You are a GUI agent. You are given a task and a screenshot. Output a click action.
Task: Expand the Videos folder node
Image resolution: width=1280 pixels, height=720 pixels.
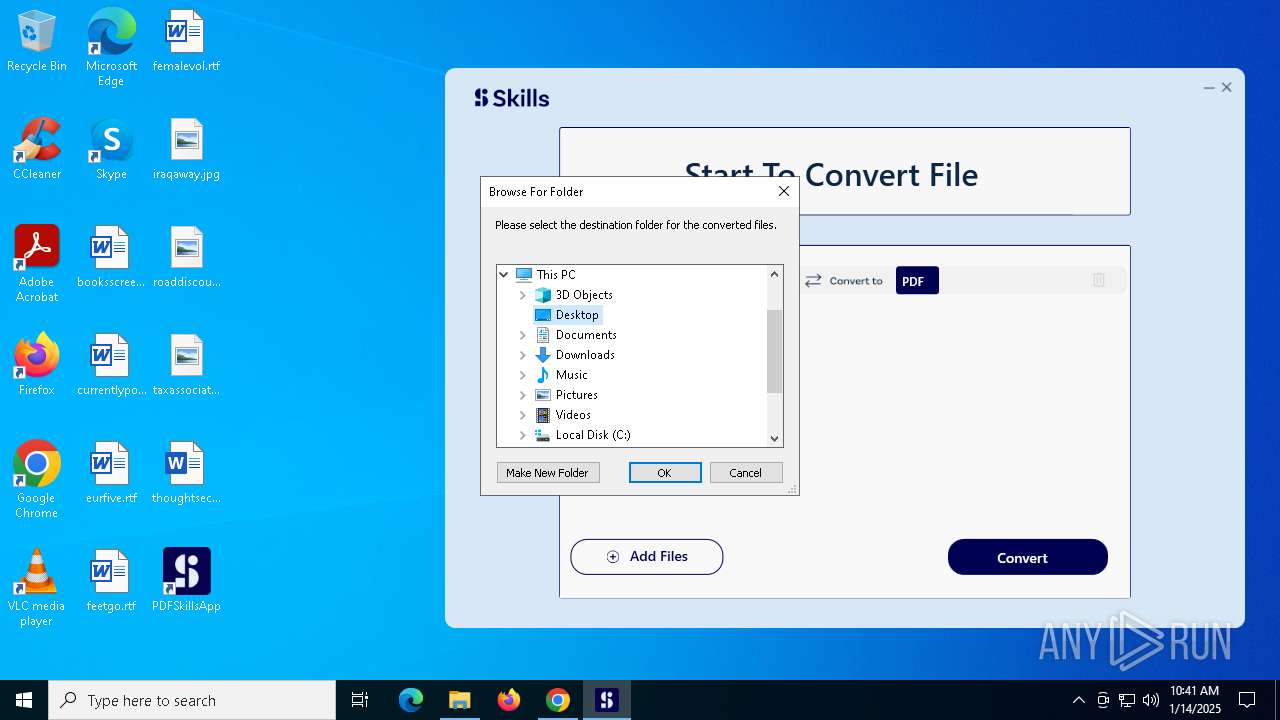[x=522, y=415]
